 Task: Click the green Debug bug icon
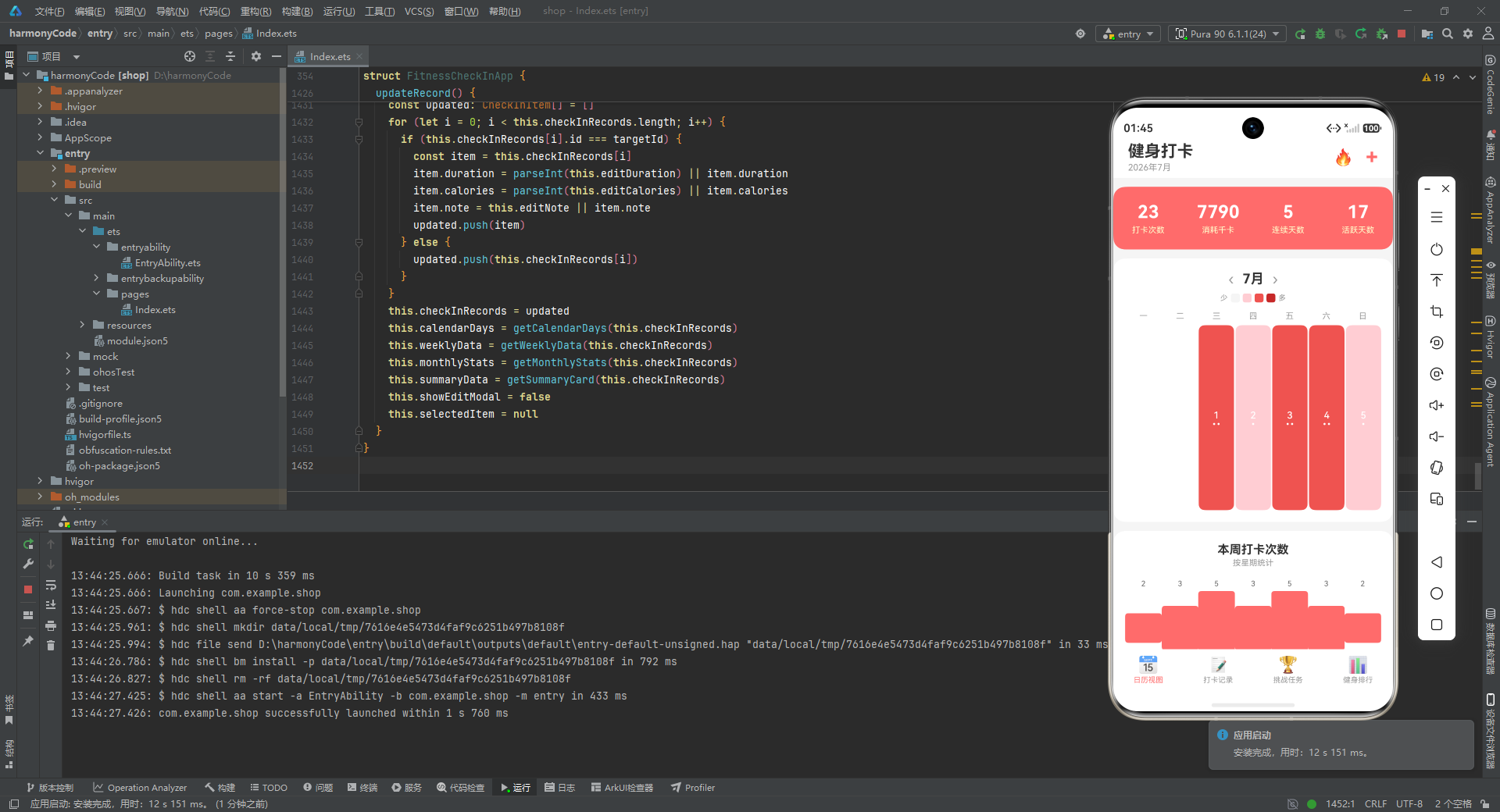[x=1320, y=34]
